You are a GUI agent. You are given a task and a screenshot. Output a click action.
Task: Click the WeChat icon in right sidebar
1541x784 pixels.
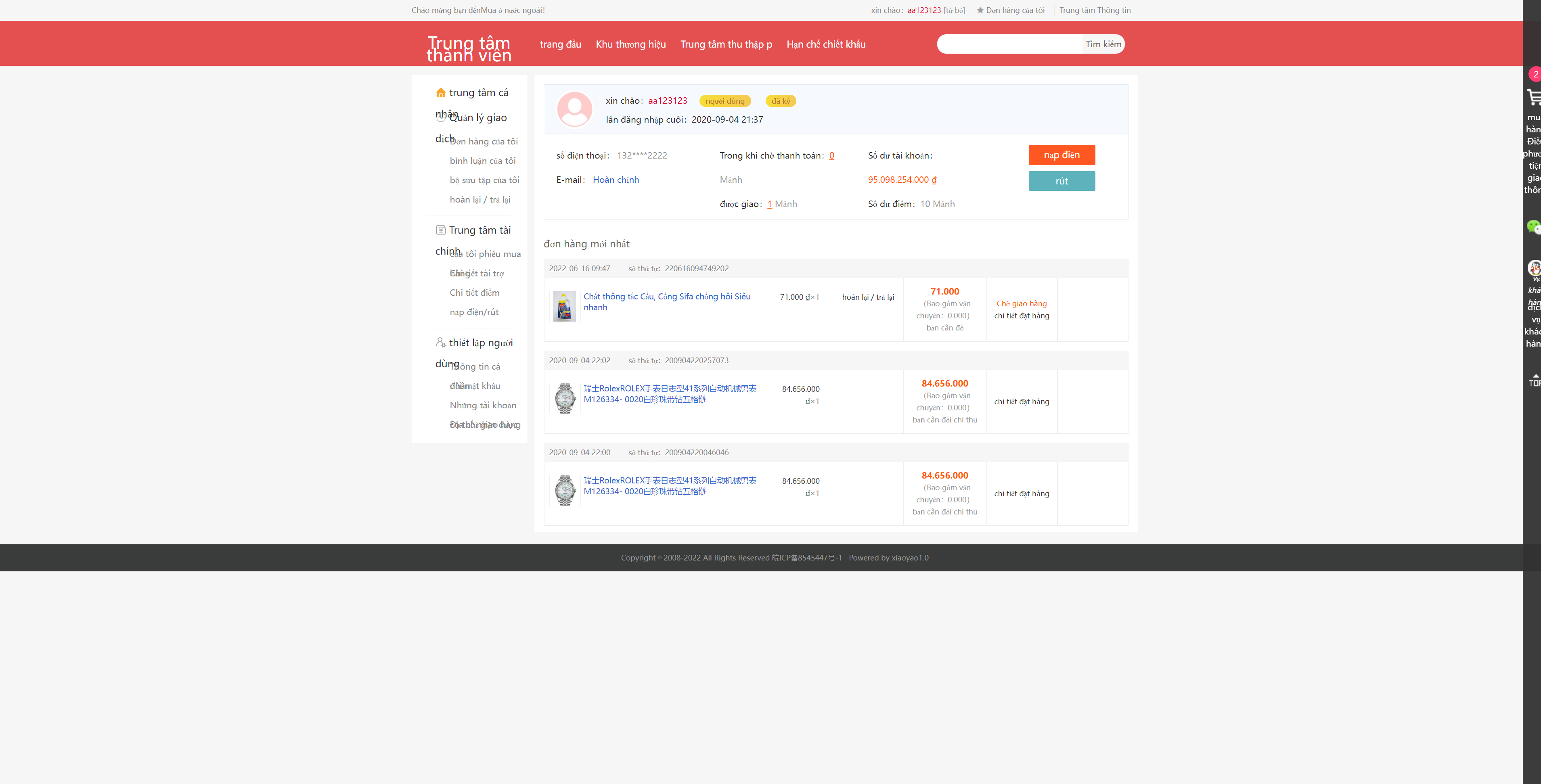(x=1533, y=227)
